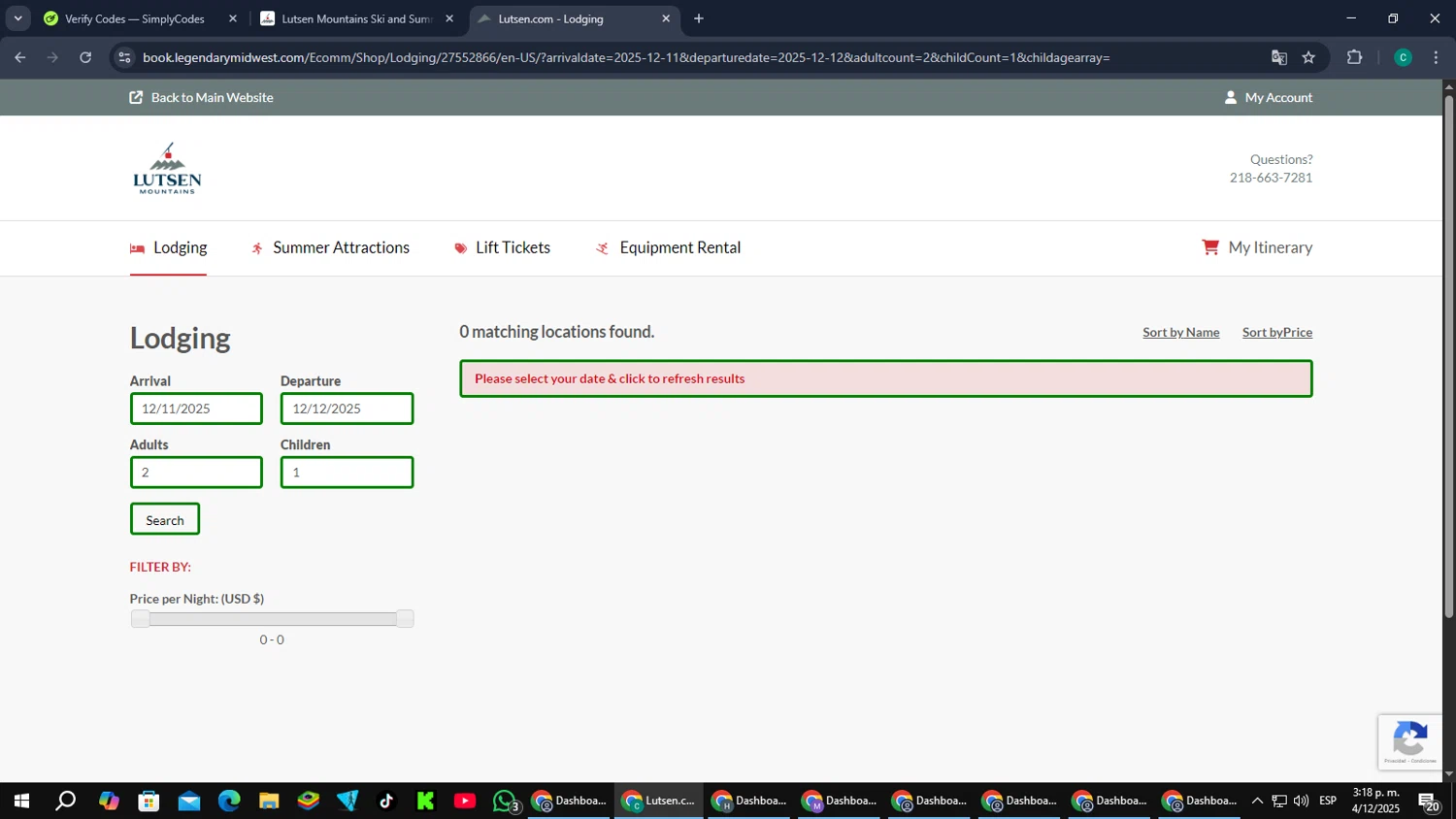The image size is (1456, 819).
Task: Open Windows taskbar search
Action: click(x=65, y=801)
